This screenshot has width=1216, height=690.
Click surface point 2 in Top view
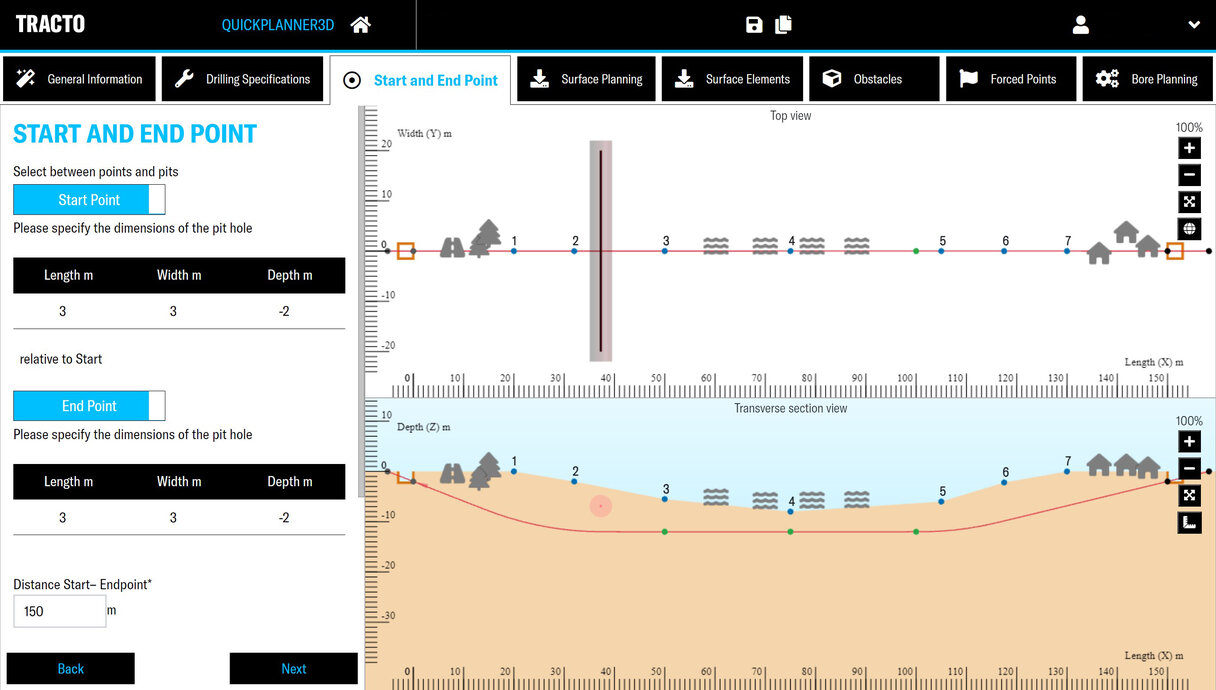574,251
